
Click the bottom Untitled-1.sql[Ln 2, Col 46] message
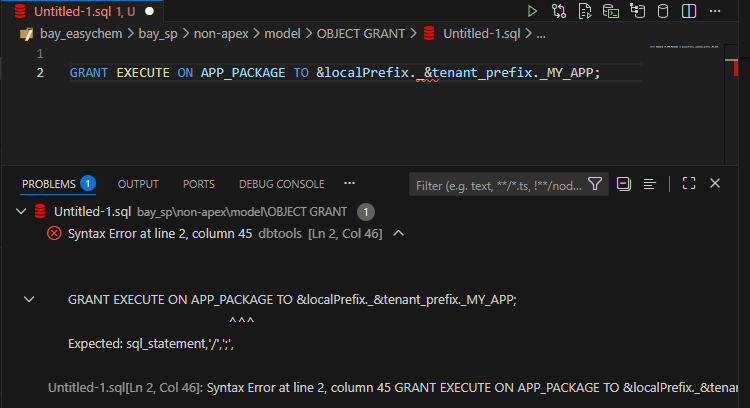(392, 387)
